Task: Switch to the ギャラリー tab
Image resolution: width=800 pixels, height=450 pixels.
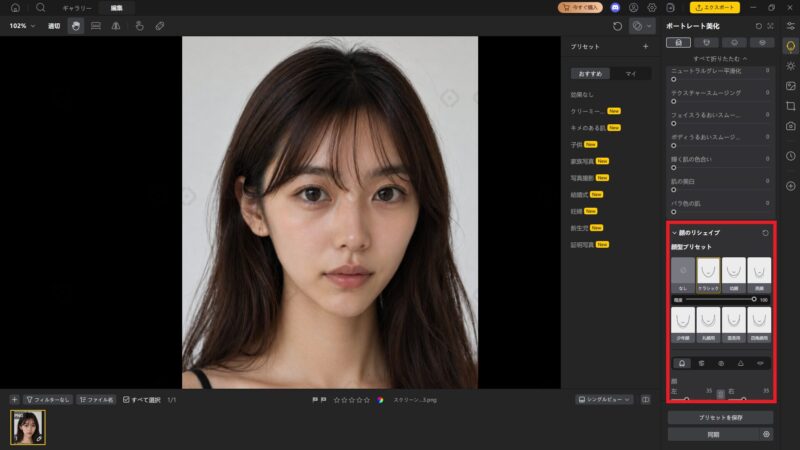Action: click(x=77, y=8)
